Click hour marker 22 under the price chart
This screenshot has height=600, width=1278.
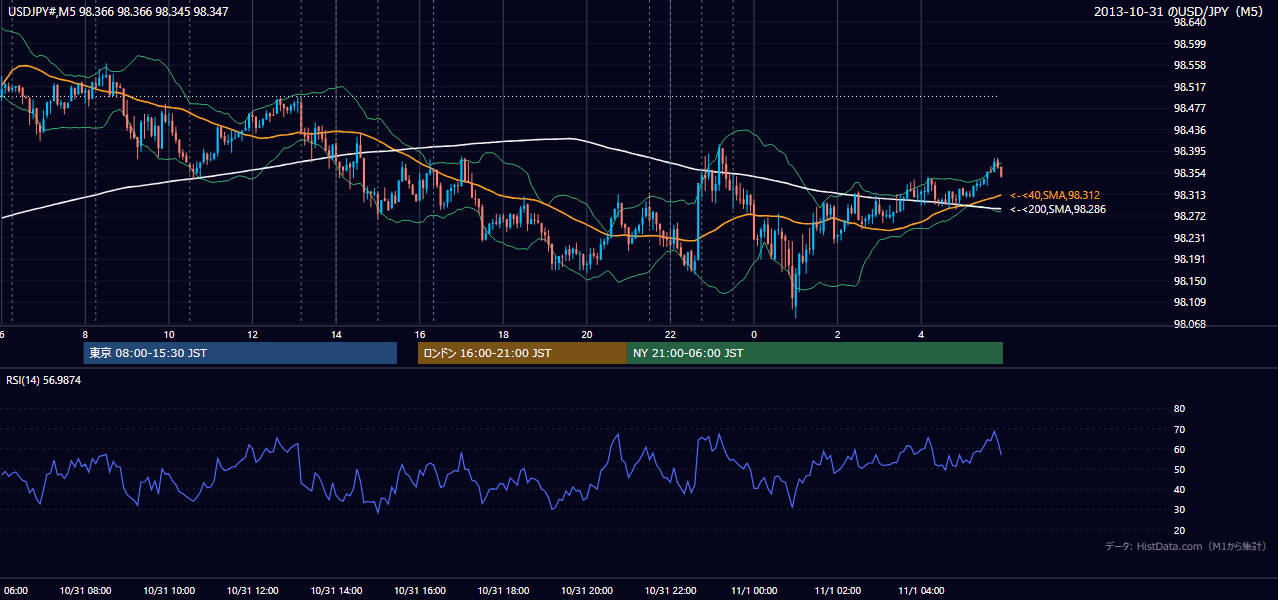671,334
